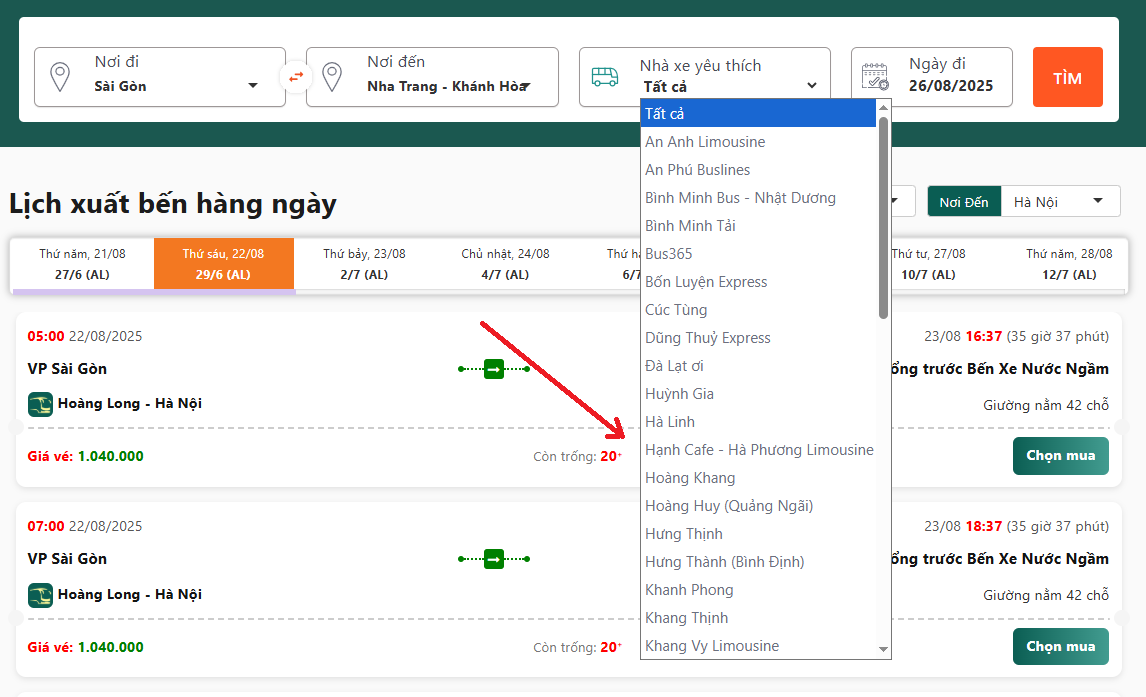The width and height of the screenshot is (1146, 697).
Task: Click the dropdown list scrollbar thumb
Action: pyautogui.click(x=883, y=218)
